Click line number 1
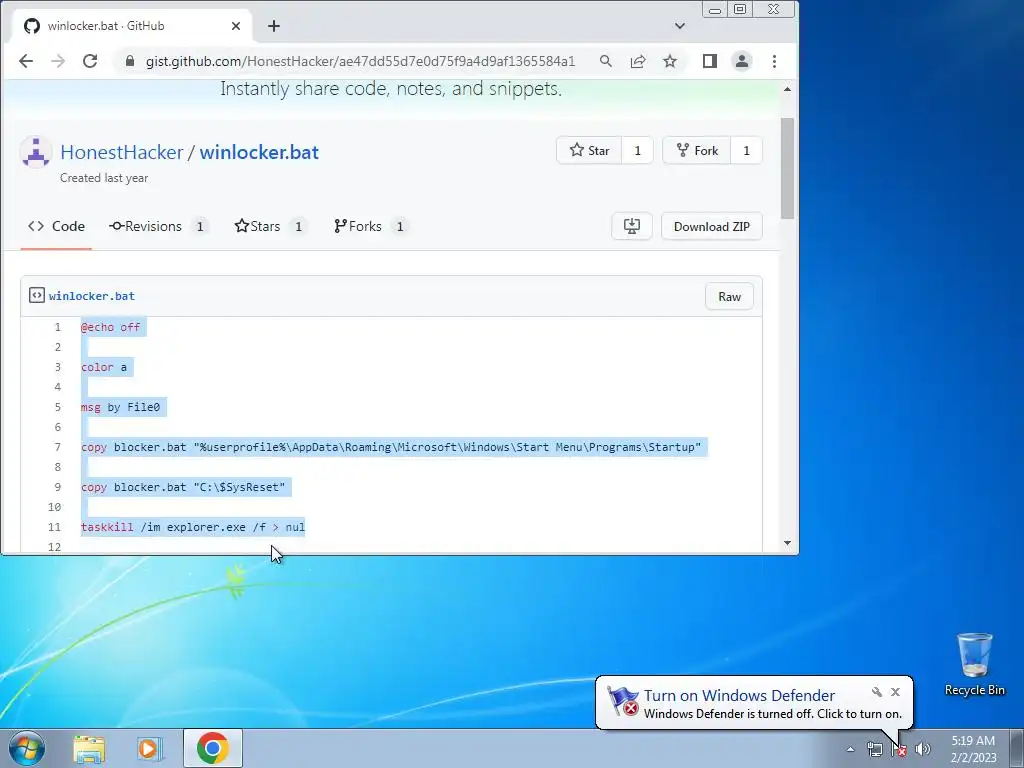The width and height of the screenshot is (1024, 768). pyautogui.click(x=57, y=327)
